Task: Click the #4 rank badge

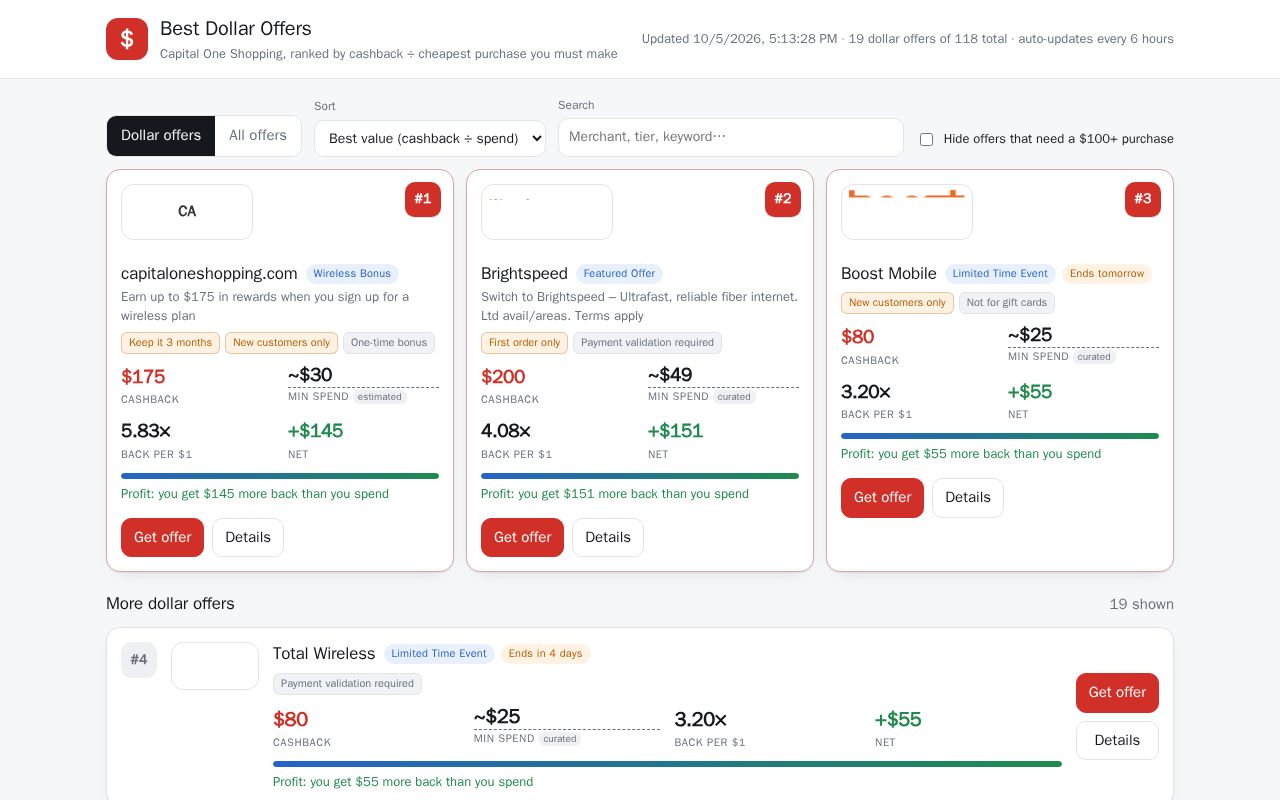Action: (139, 660)
